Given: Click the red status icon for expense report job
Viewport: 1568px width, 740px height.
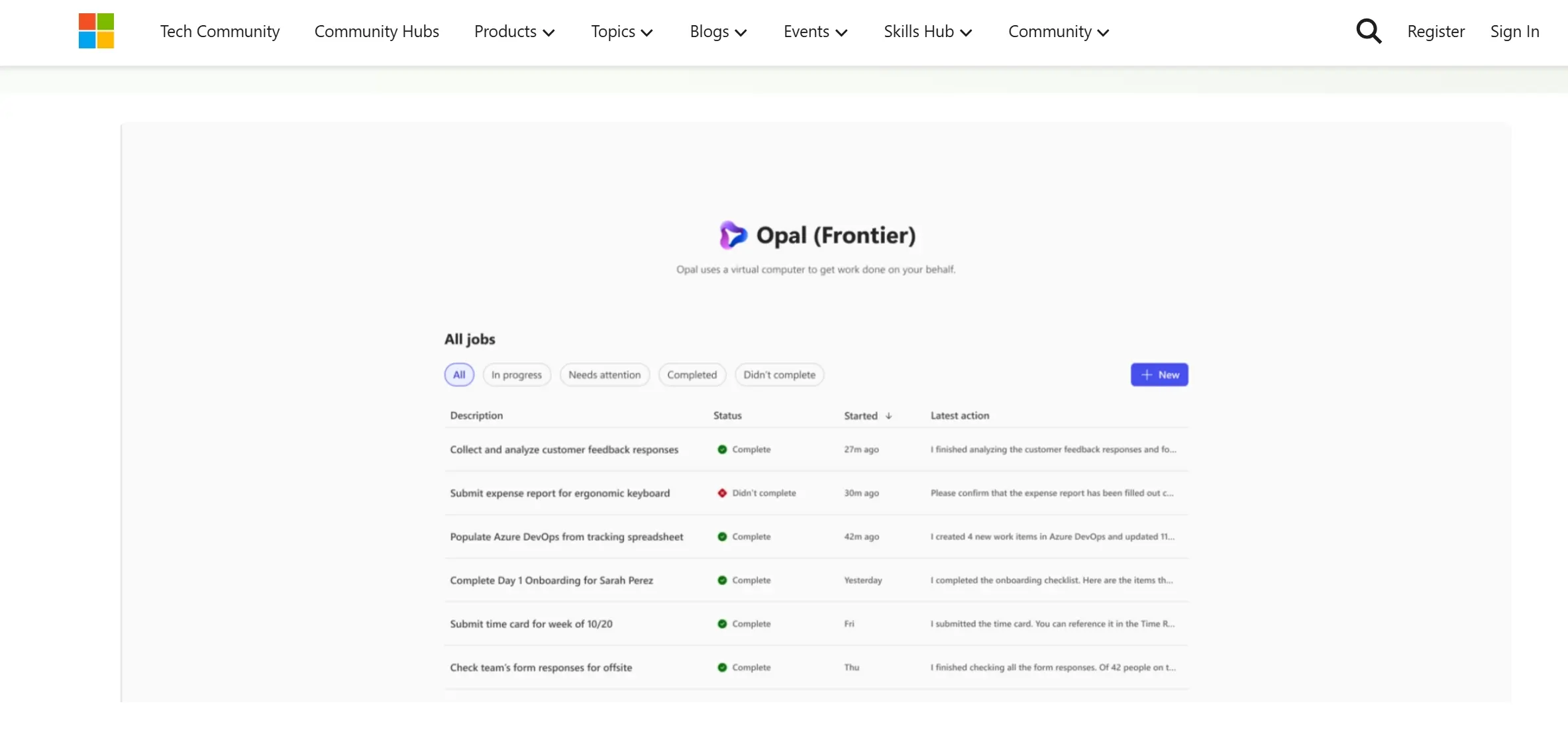Looking at the screenshot, I should (x=722, y=493).
